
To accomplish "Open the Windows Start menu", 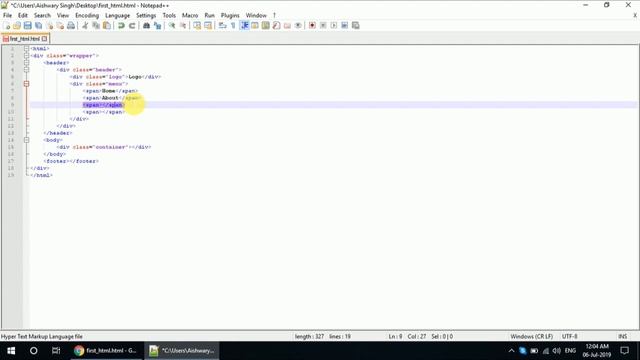I will [11, 351].
